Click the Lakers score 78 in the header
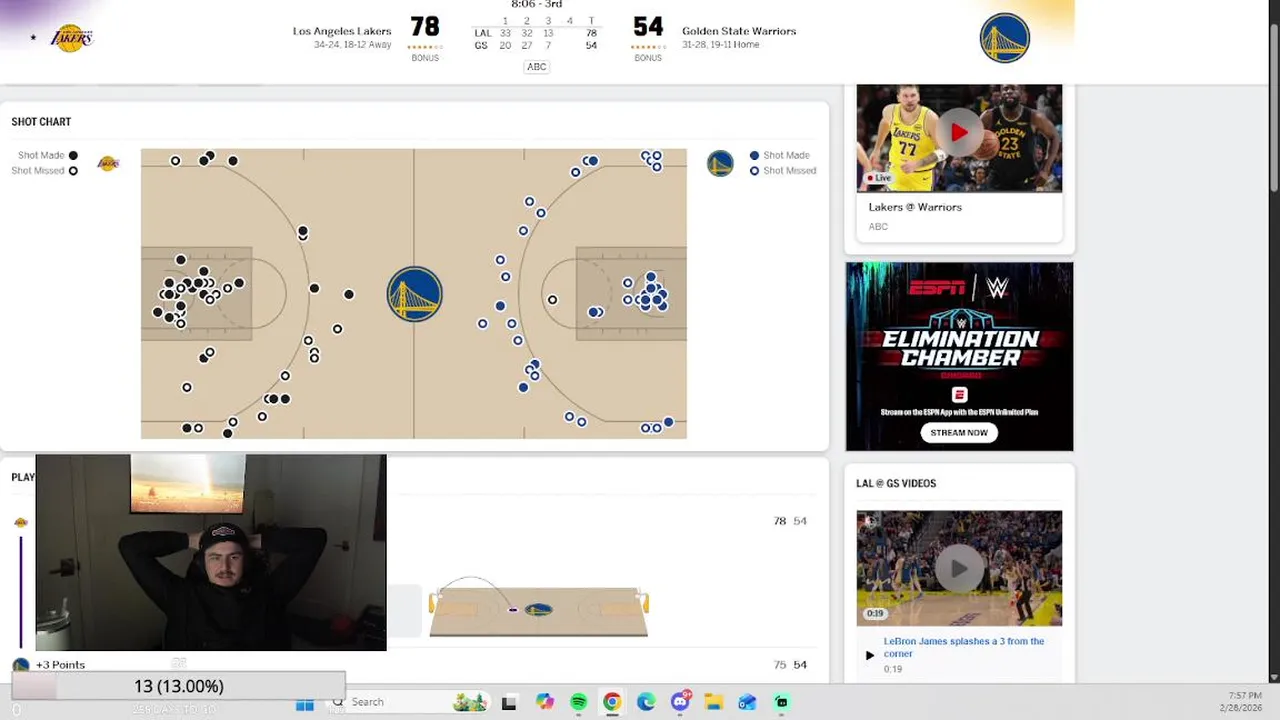Screen dimensions: 1280x720 pos(425,28)
